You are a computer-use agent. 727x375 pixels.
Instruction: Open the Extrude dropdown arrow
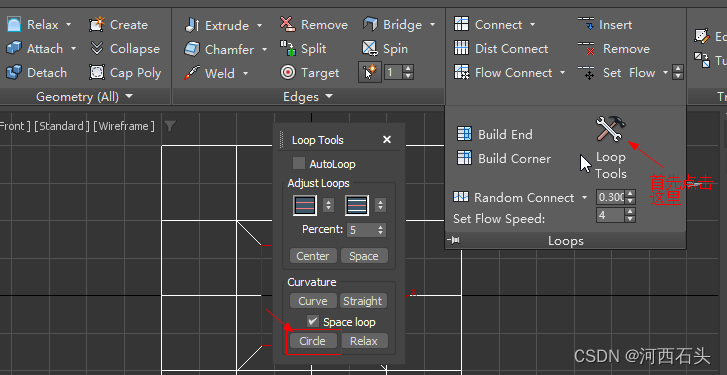click(x=259, y=25)
